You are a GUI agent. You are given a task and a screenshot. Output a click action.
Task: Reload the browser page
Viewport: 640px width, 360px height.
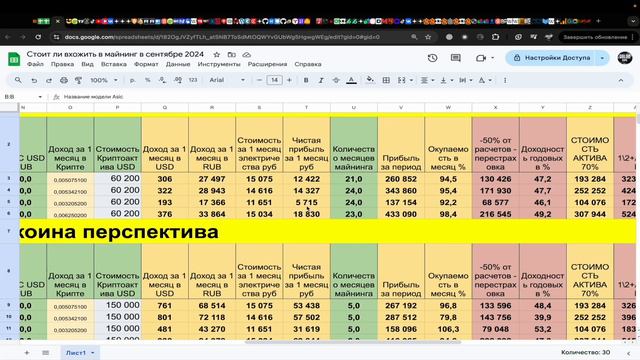pos(38,37)
